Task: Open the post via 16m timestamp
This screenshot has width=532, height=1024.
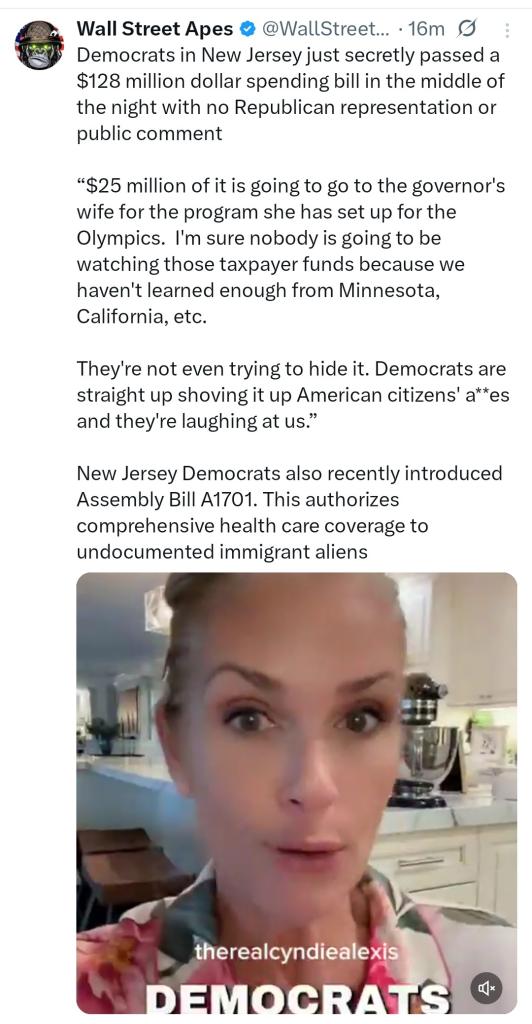Action: (426, 29)
